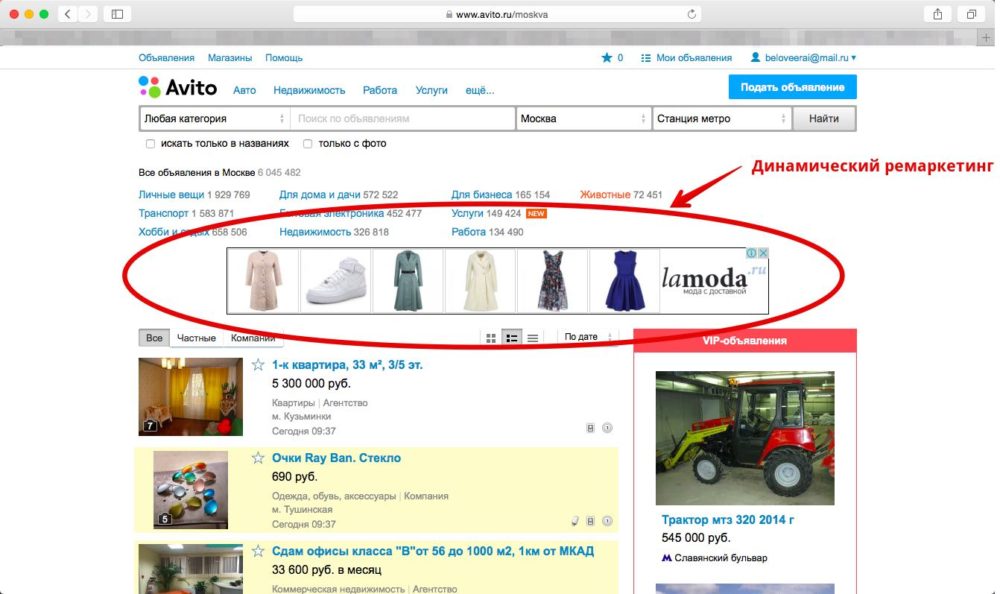Open top 'Услуги' menu item
The height and width of the screenshot is (594, 1000).
point(432,91)
